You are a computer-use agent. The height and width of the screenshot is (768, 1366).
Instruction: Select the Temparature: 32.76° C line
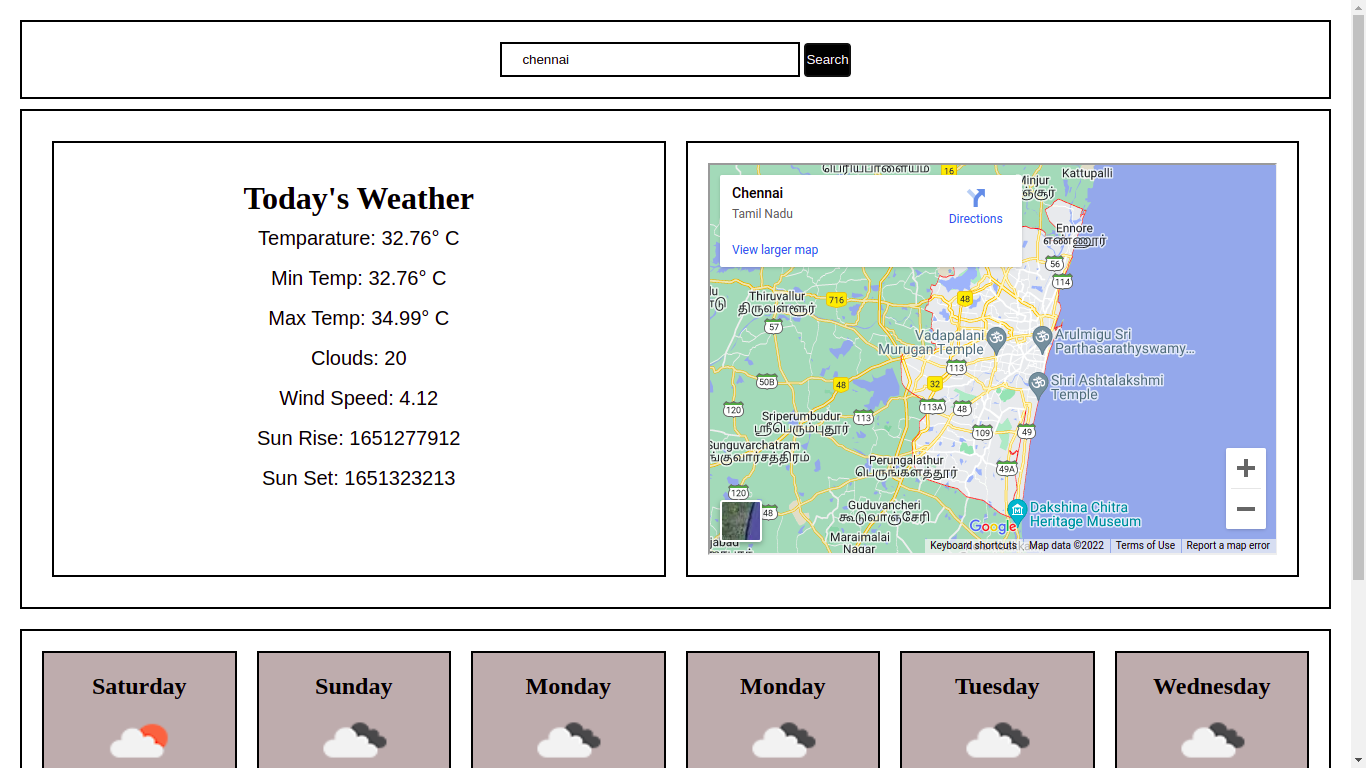coord(359,238)
